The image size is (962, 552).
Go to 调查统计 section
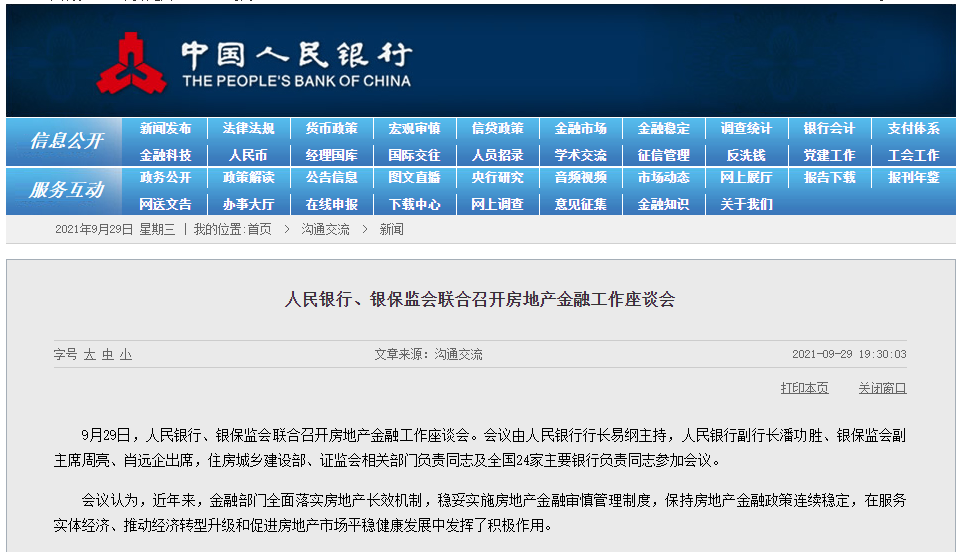click(x=746, y=129)
